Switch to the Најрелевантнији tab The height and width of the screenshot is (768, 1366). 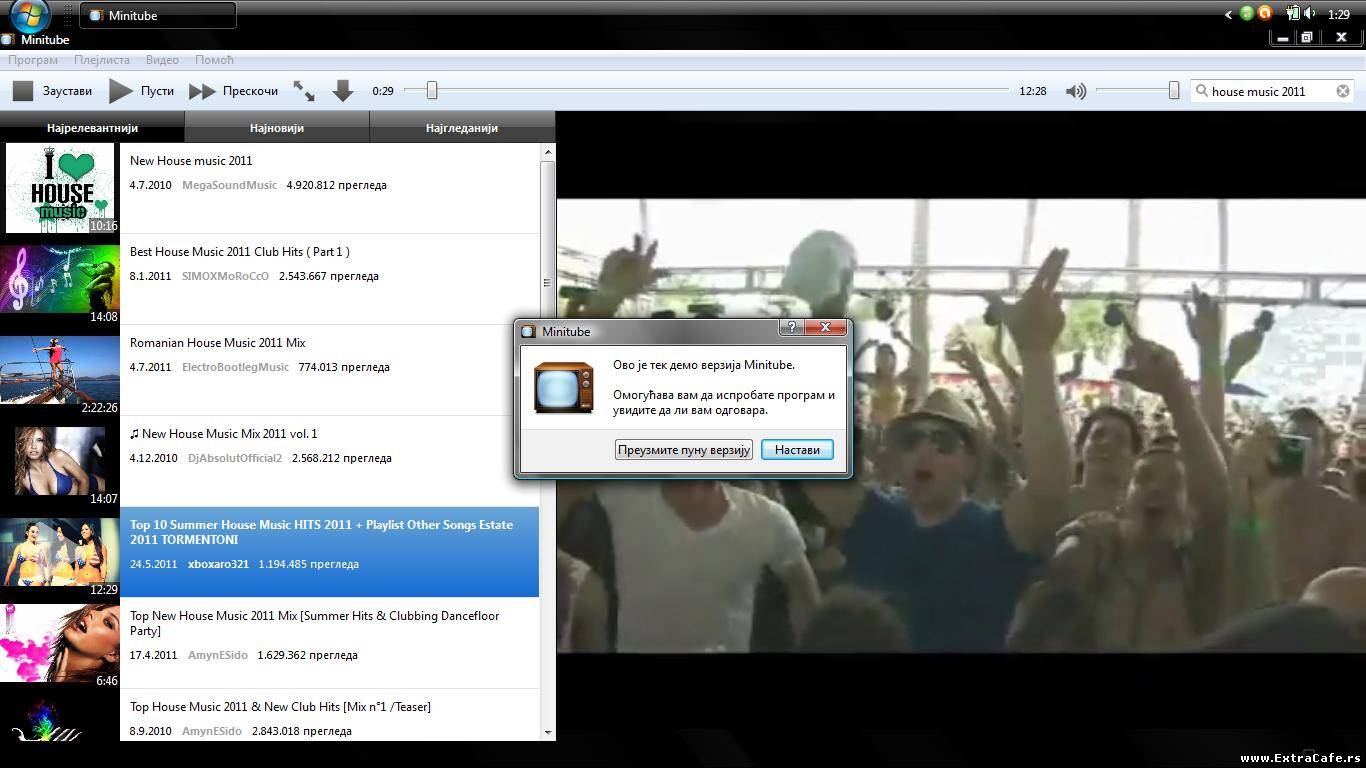pos(92,127)
